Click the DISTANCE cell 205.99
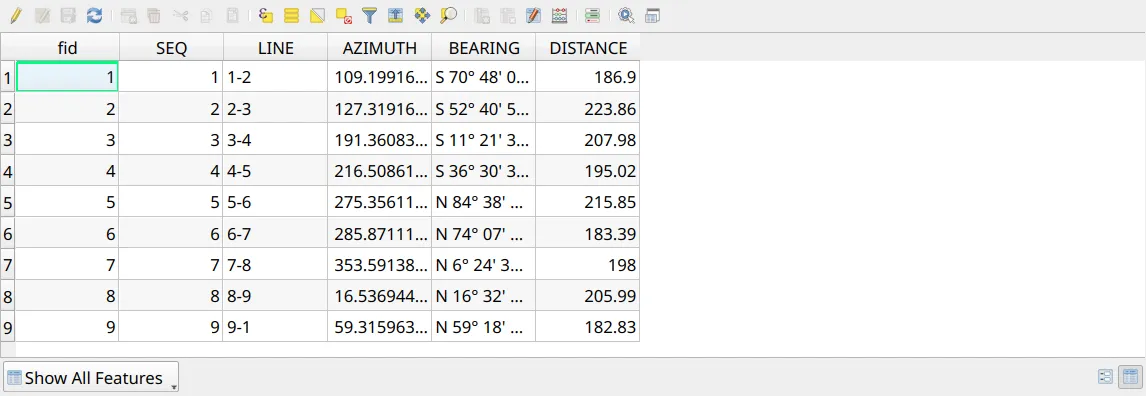 click(x=588, y=296)
